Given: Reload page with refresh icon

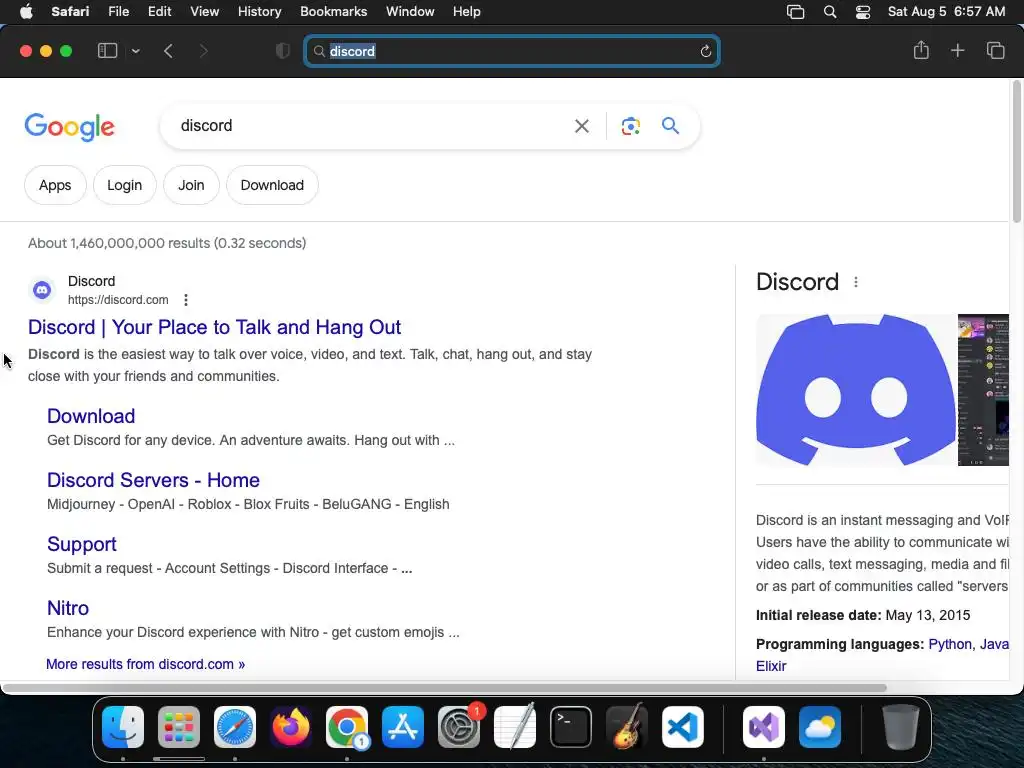Looking at the screenshot, I should pyautogui.click(x=705, y=51).
